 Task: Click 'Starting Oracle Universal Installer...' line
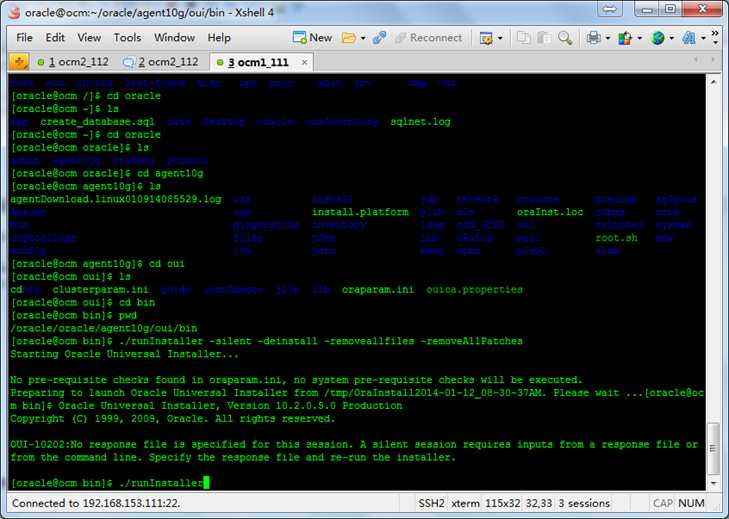pos(124,354)
